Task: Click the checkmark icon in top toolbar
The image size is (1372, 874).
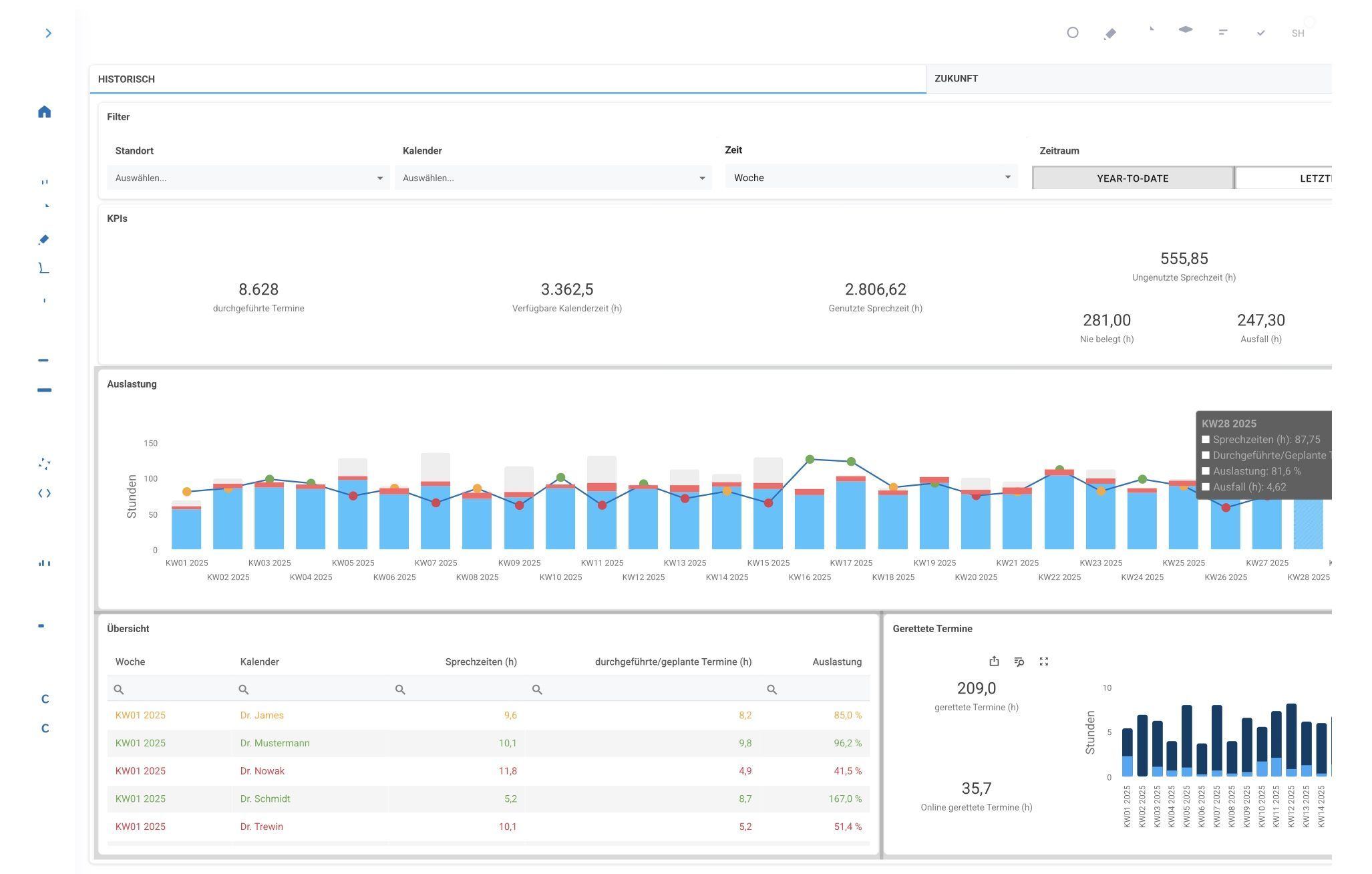Action: [x=1260, y=33]
